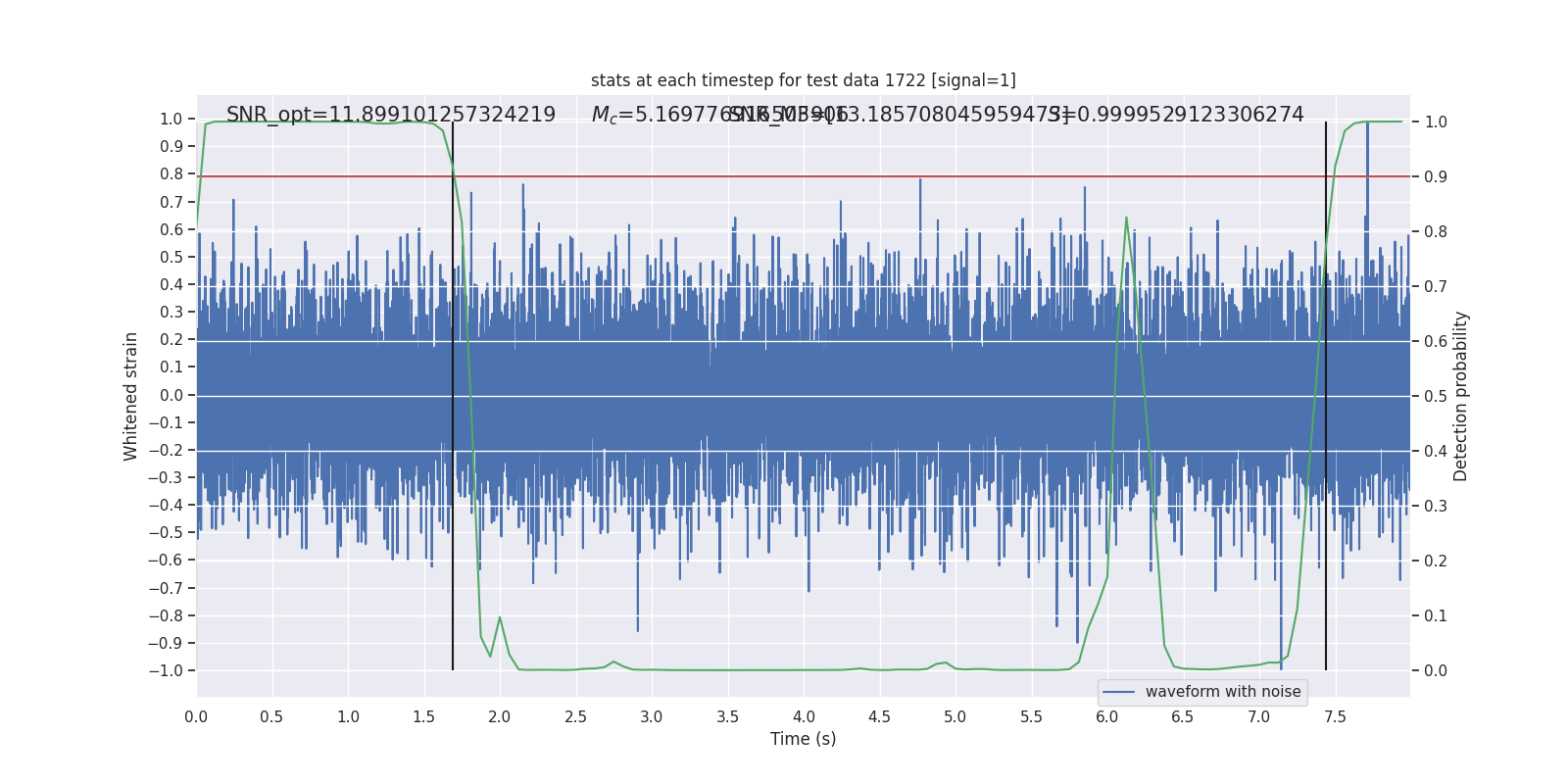Click the green probability curve peak near 6.1 s
This screenshot has height=784, width=1568.
1126,218
